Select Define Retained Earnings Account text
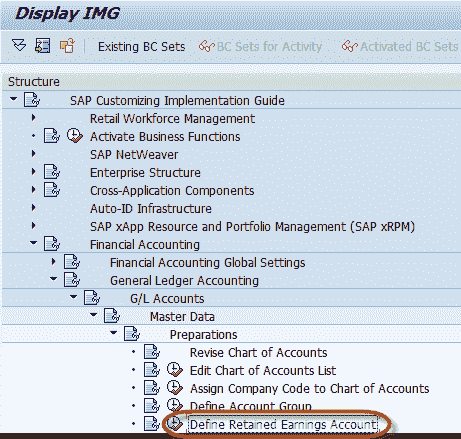This screenshot has height=439, width=461. click(283, 424)
